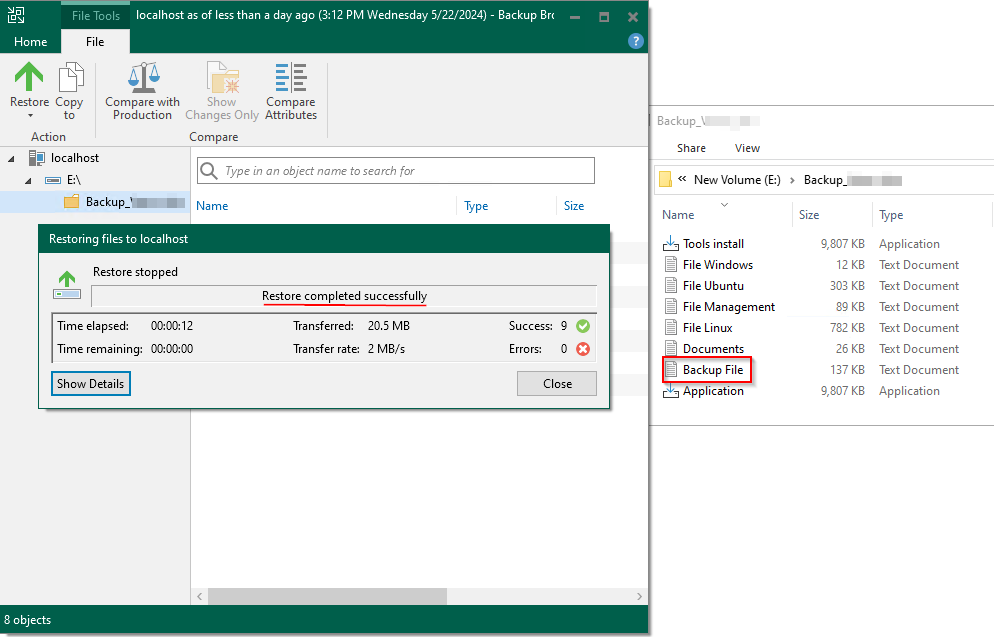
Task: Open the help question mark icon
Action: (635, 41)
